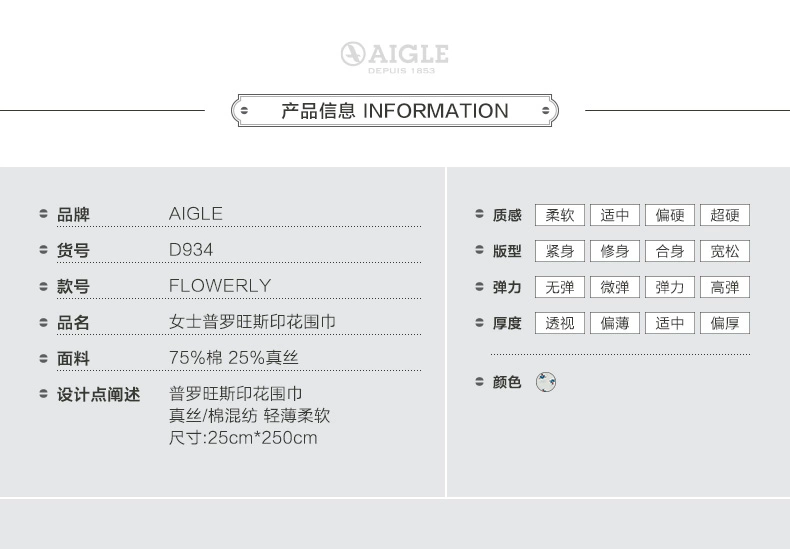Click the product name 女士普罗旺斯印花围巾

252,322
